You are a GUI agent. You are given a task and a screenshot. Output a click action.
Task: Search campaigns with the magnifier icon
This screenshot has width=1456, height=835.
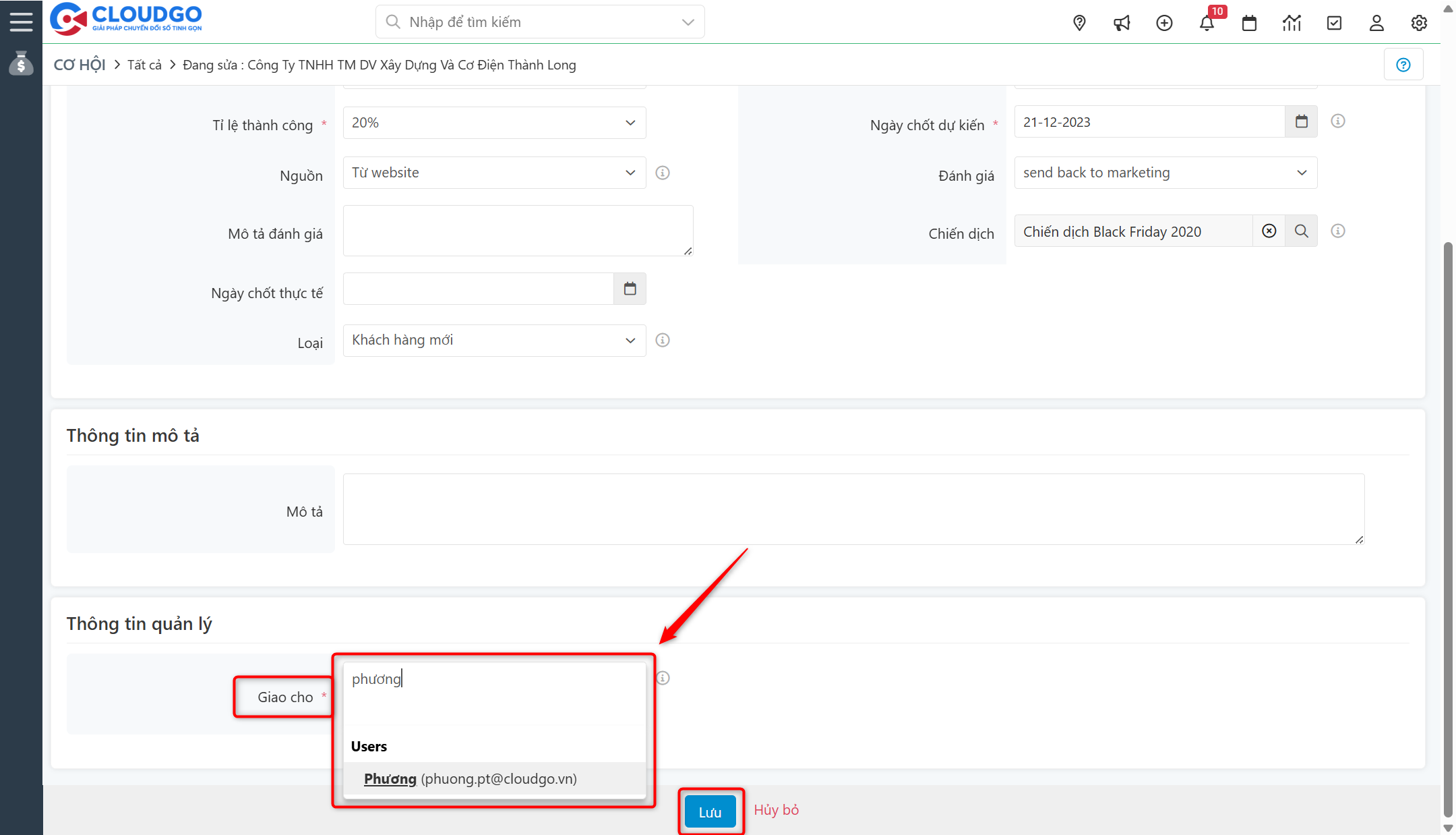[1301, 231]
